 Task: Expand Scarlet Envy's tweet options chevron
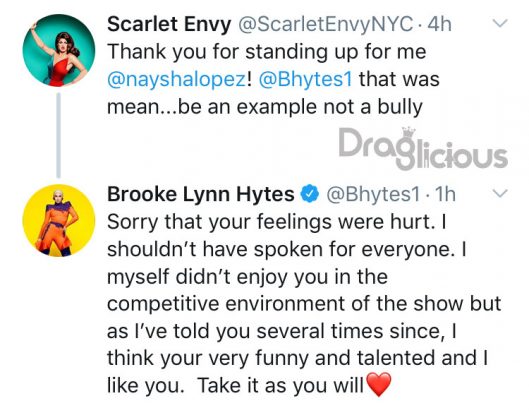pyautogui.click(x=500, y=23)
